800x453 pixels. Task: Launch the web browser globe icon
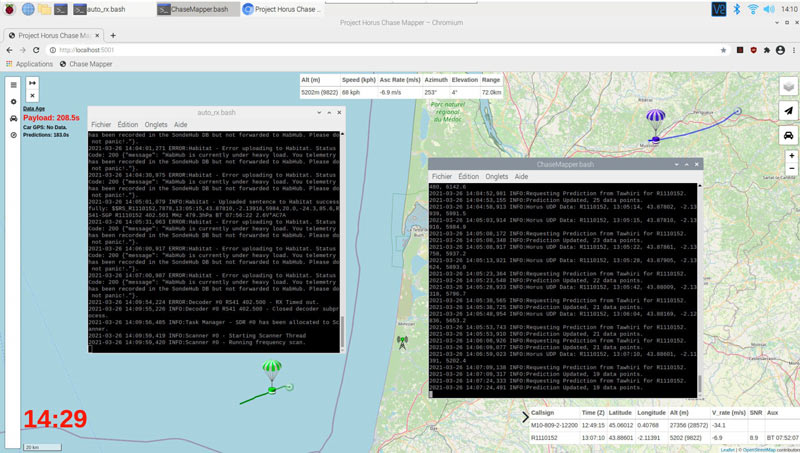28,9
